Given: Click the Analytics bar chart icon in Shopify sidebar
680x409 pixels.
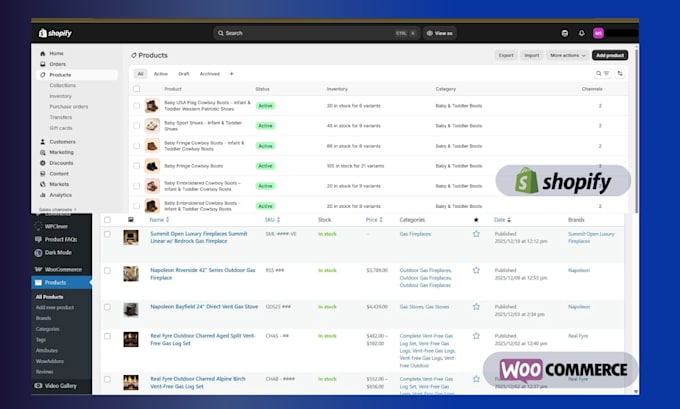Looking at the screenshot, I should (42, 195).
